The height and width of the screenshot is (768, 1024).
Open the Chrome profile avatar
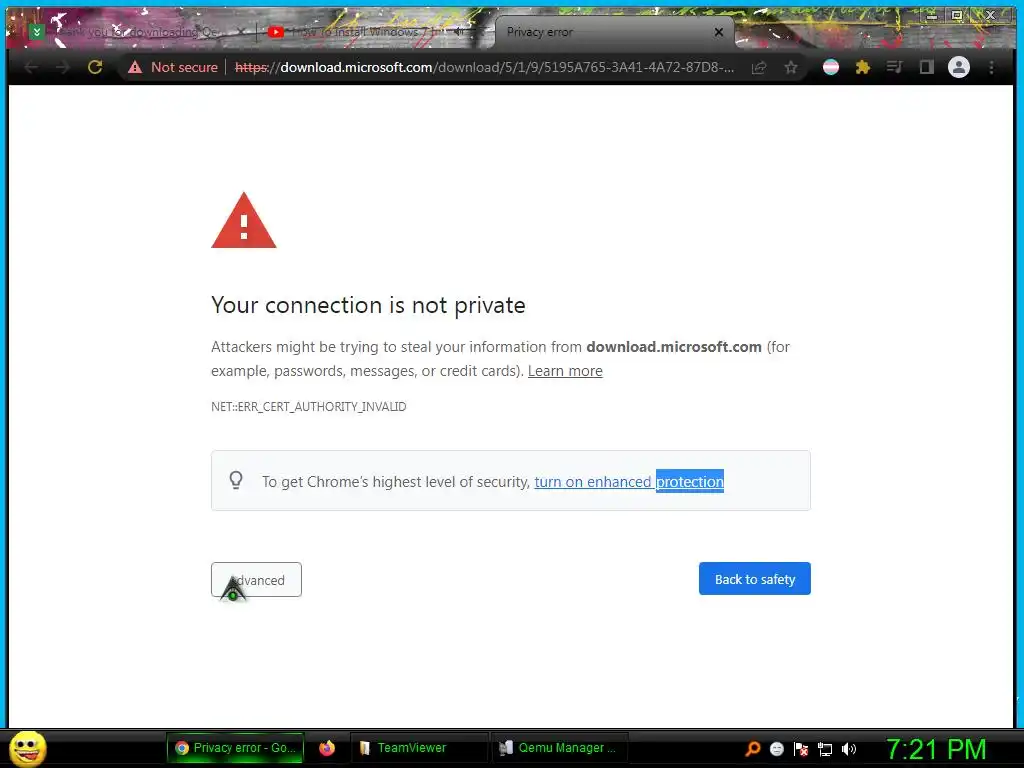coord(959,67)
